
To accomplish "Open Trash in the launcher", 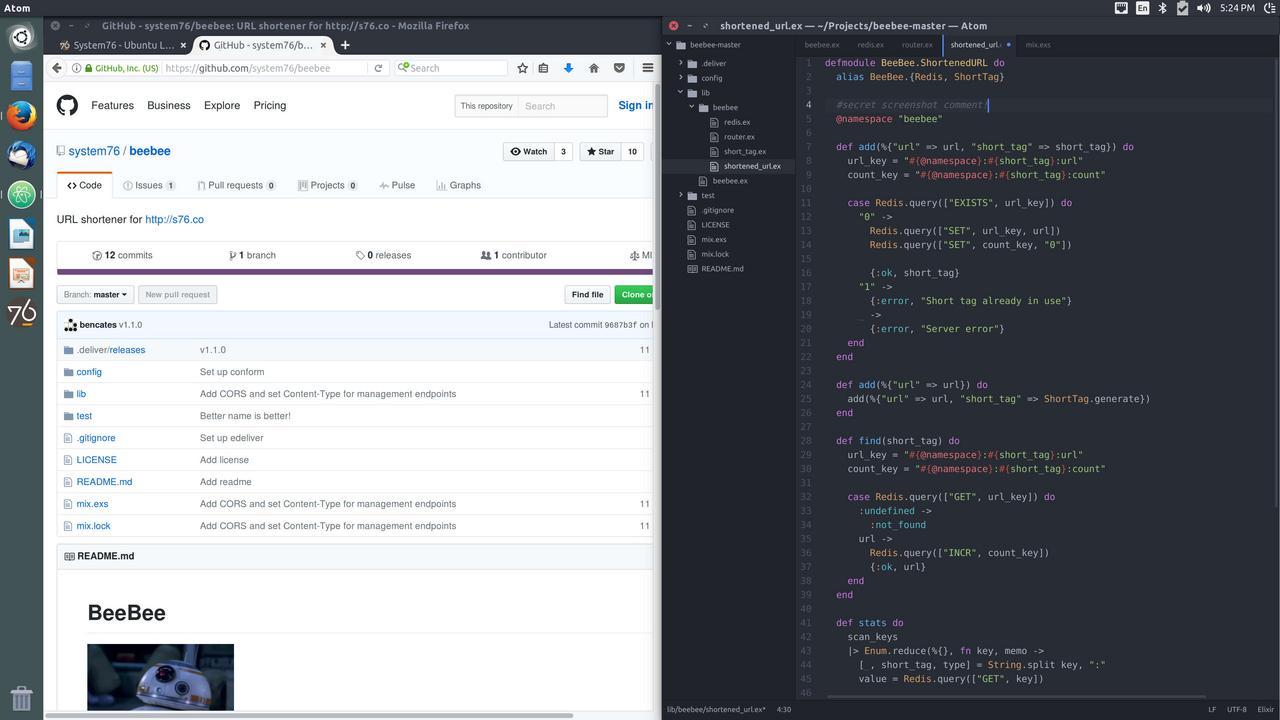I will 22,697.
